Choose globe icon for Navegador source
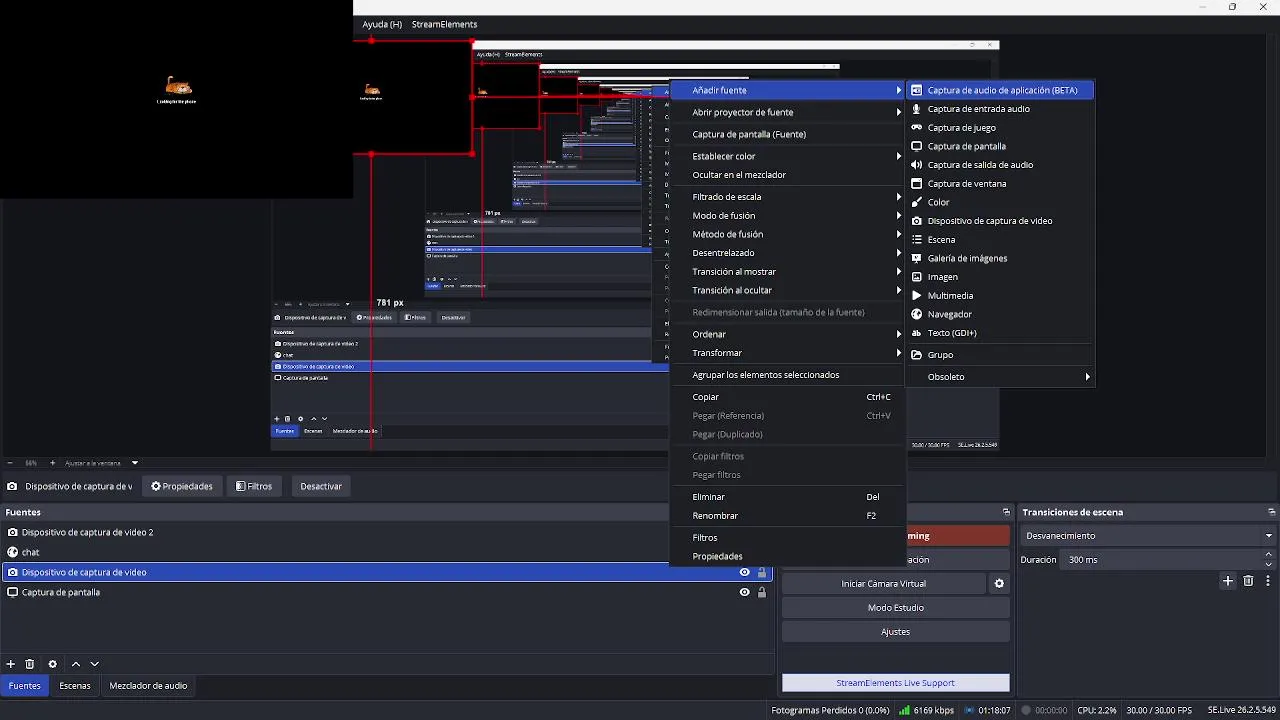The image size is (1280, 720). pos(916,314)
